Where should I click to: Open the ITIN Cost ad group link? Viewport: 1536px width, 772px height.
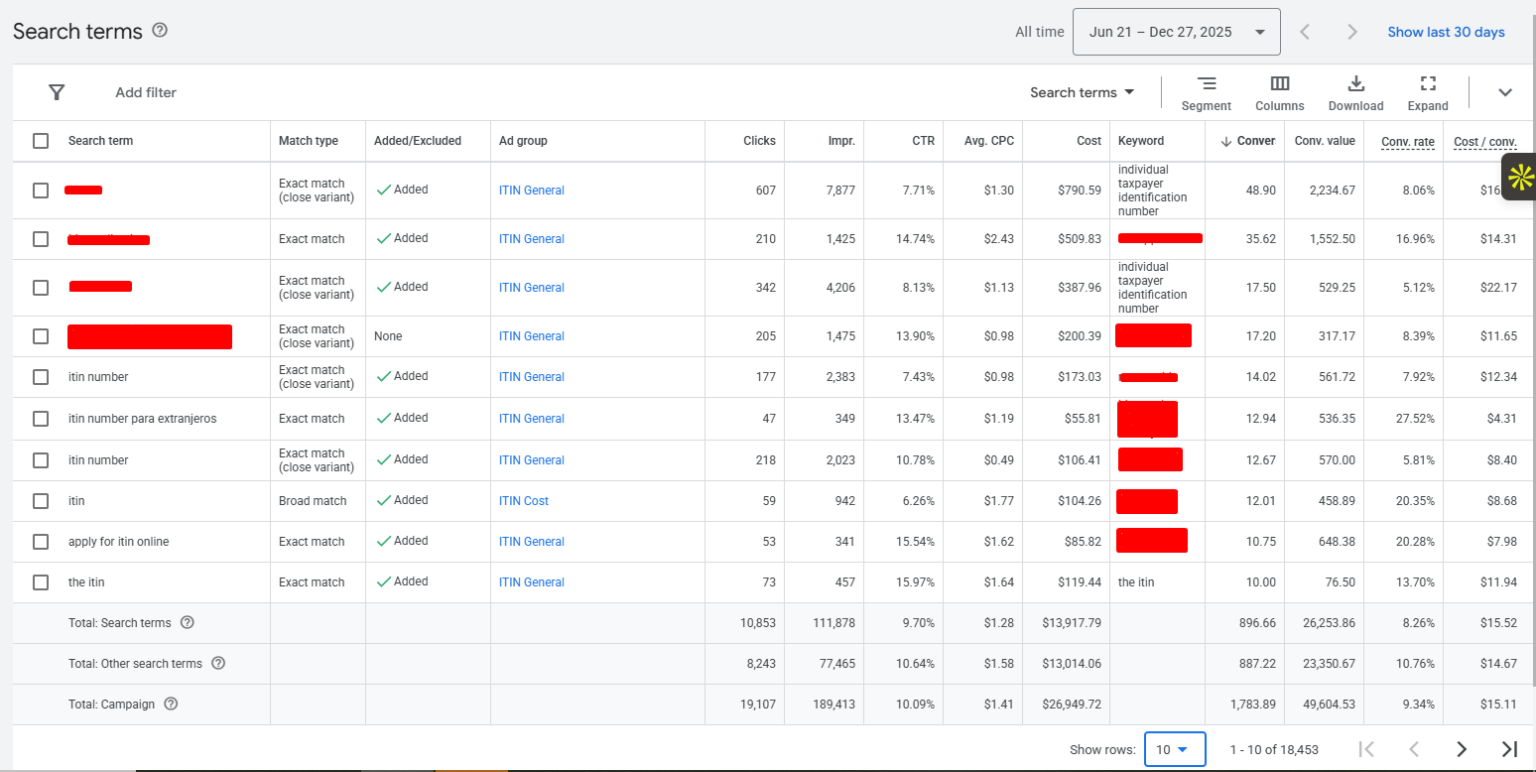tap(524, 501)
